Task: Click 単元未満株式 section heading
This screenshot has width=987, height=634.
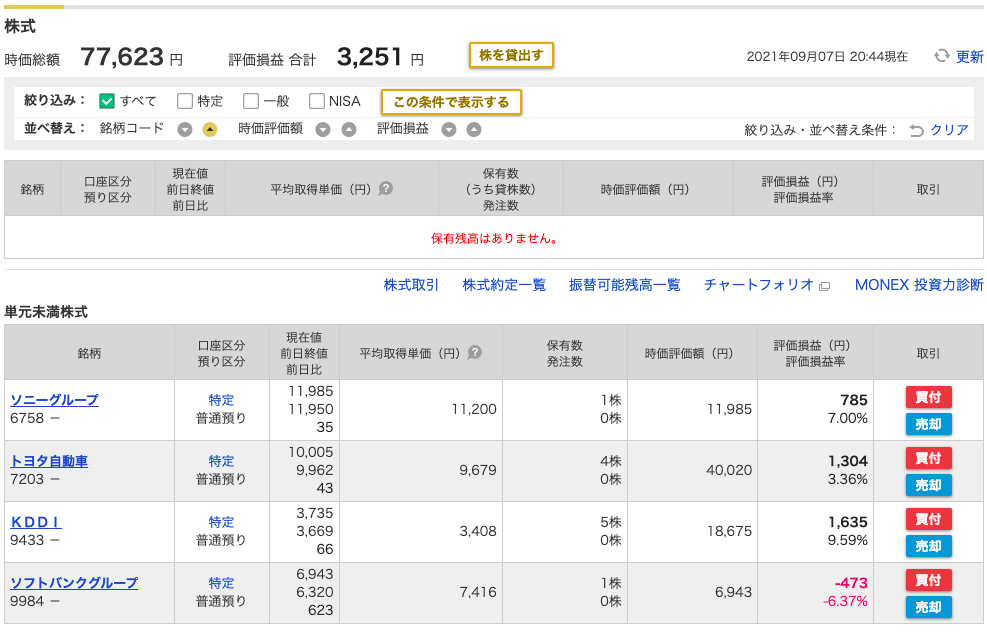Action: (x=46, y=312)
